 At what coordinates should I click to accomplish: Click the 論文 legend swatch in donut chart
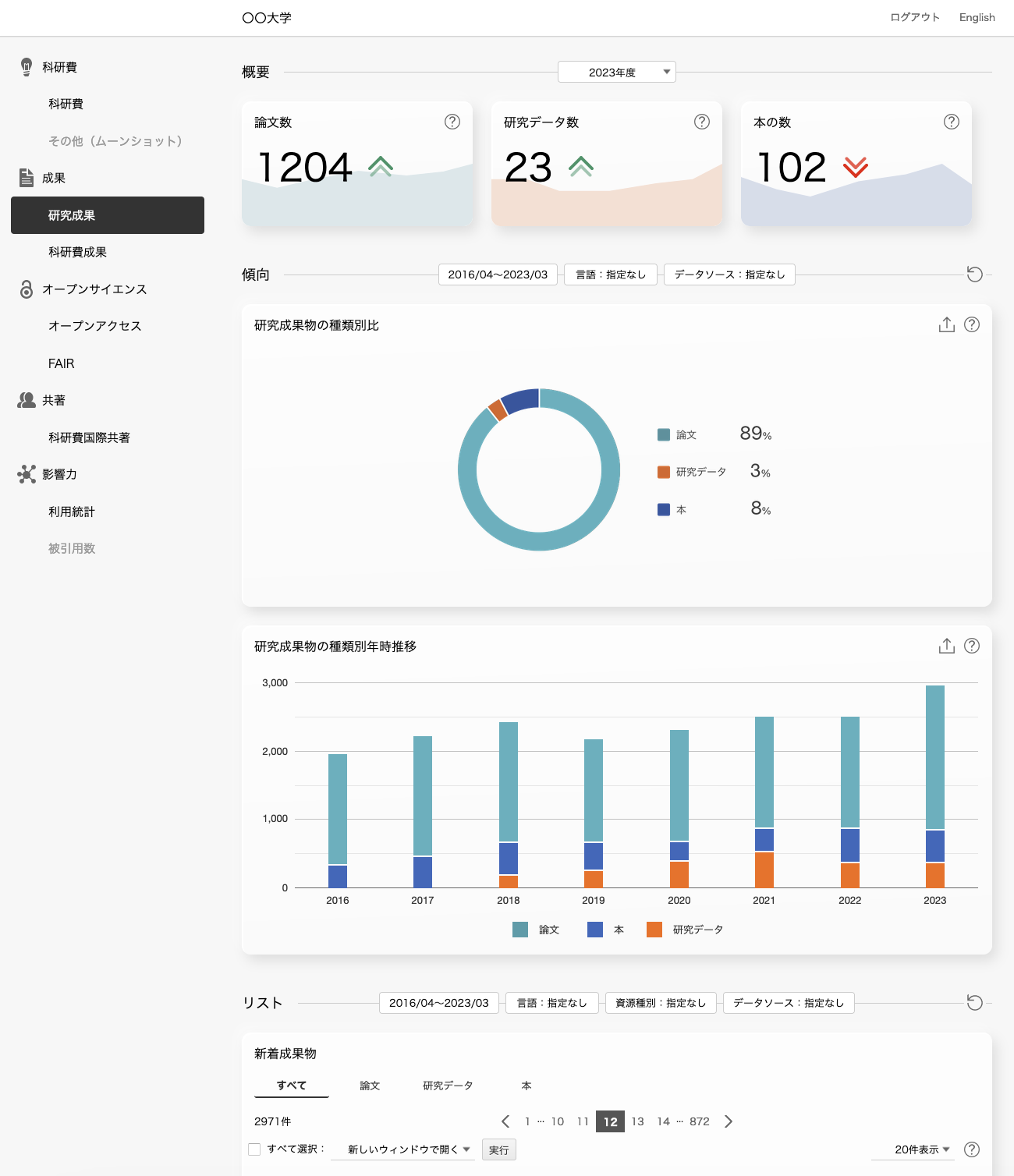tap(664, 434)
